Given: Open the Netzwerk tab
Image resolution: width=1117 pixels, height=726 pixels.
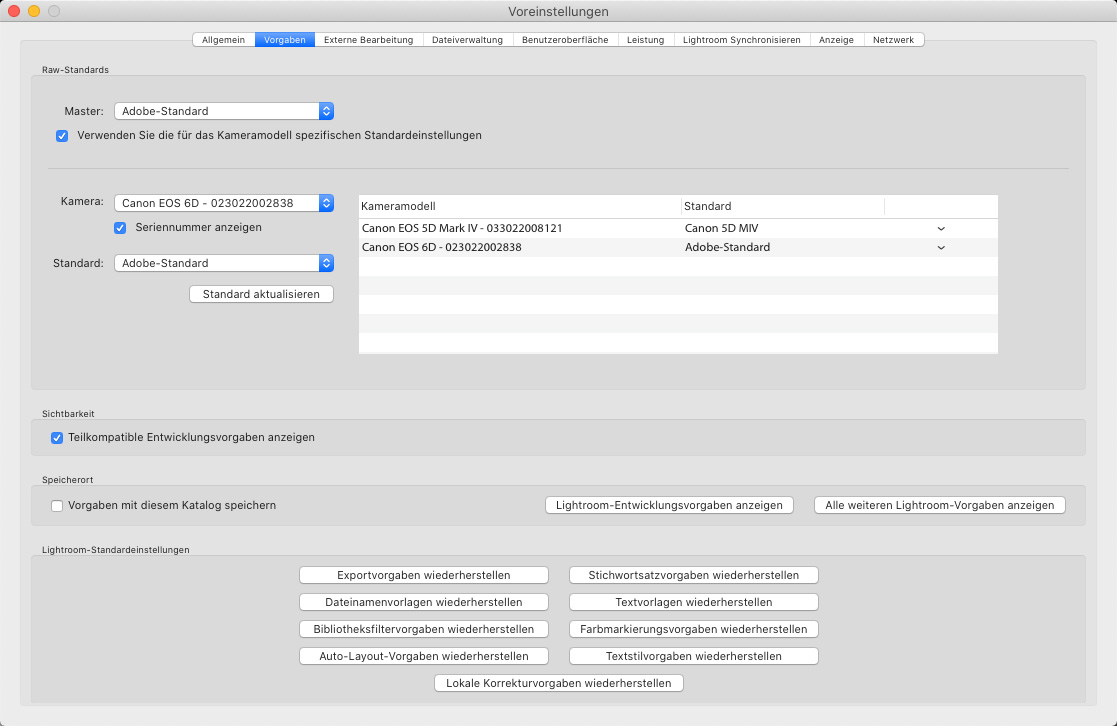Looking at the screenshot, I should click(893, 40).
